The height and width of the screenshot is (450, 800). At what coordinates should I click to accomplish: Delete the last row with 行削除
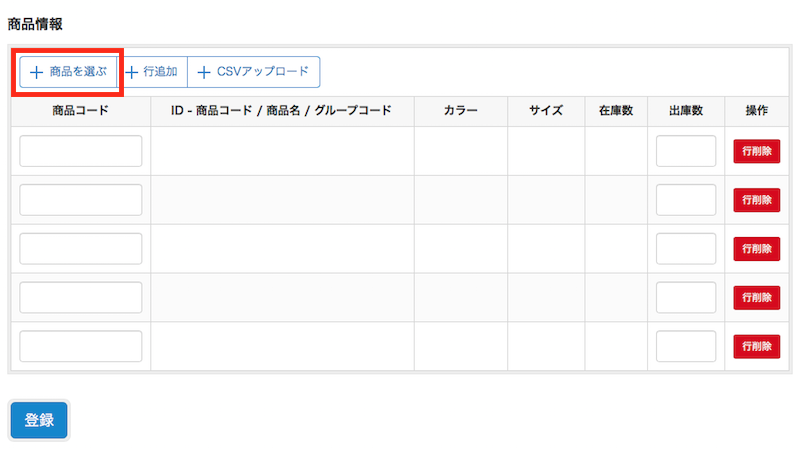(757, 346)
